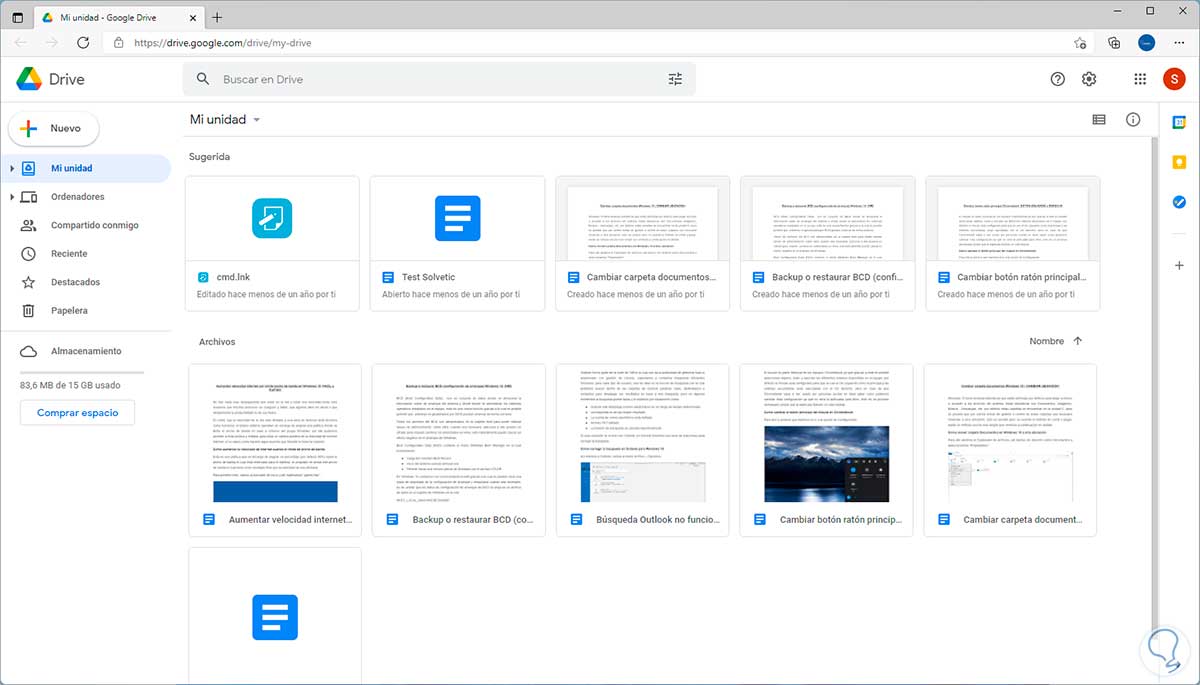Reverse sort direction arrow next to Nombre
The height and width of the screenshot is (685, 1200).
1077,341
